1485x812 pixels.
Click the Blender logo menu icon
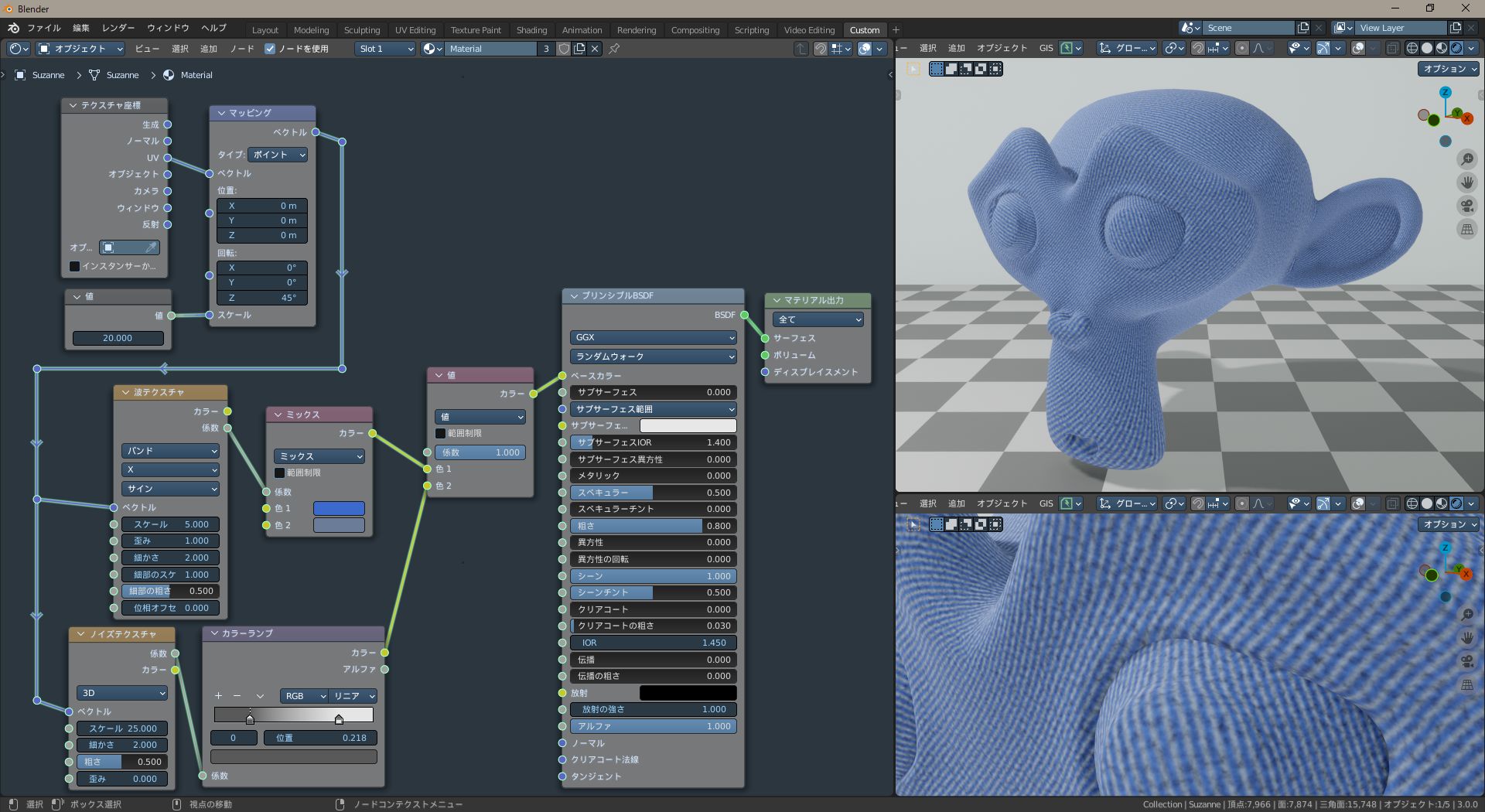point(13,29)
